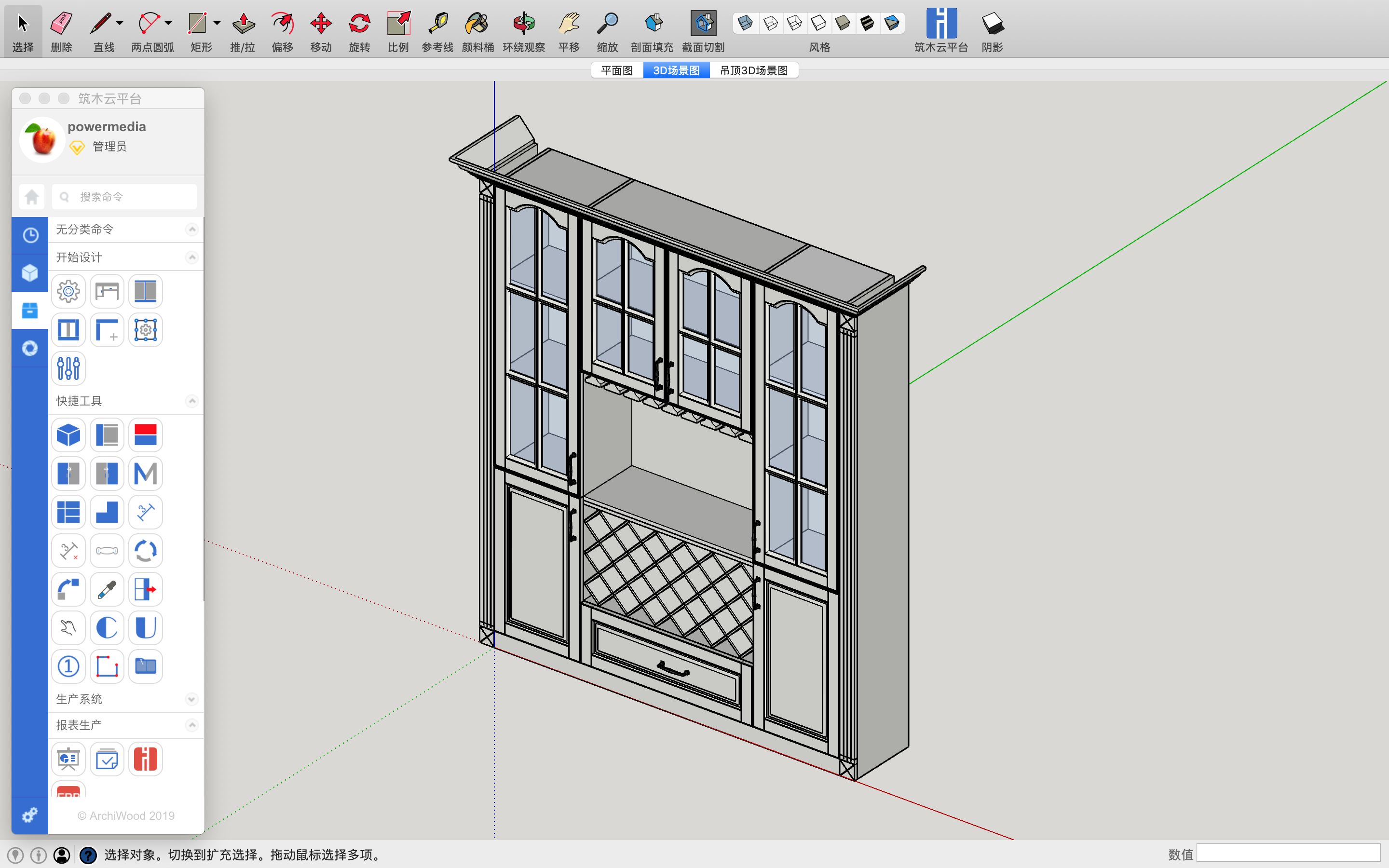This screenshot has height=868, width=1389.
Task: Click the presentation chart report icon
Action: pyautogui.click(x=68, y=759)
